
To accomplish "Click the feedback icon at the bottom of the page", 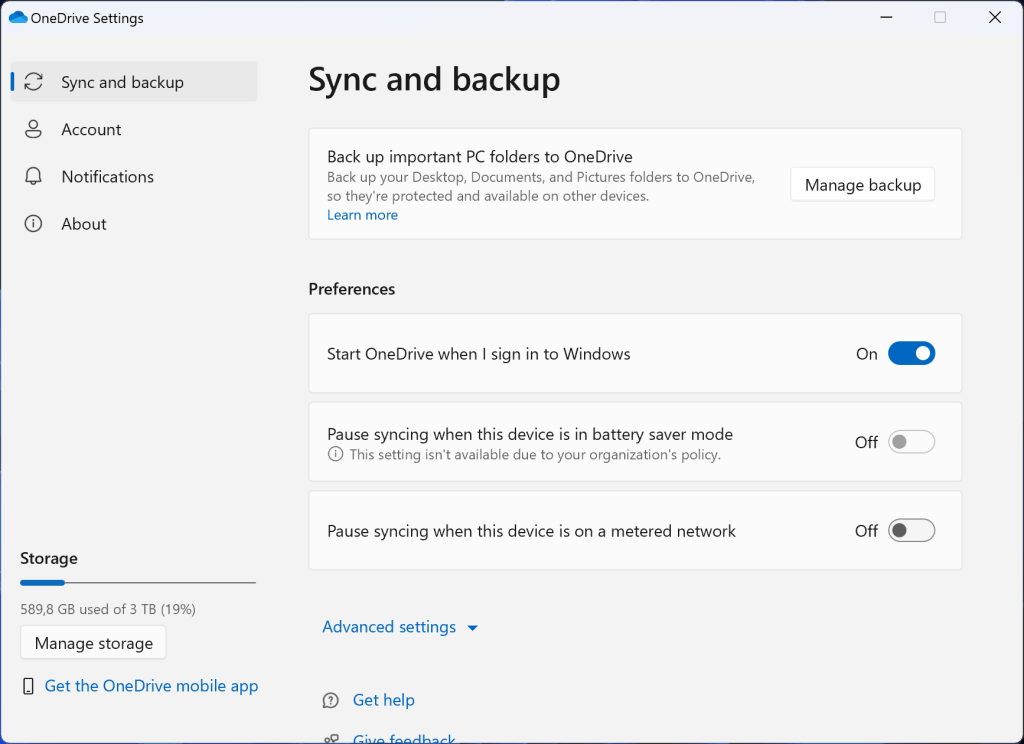I will click(x=330, y=738).
